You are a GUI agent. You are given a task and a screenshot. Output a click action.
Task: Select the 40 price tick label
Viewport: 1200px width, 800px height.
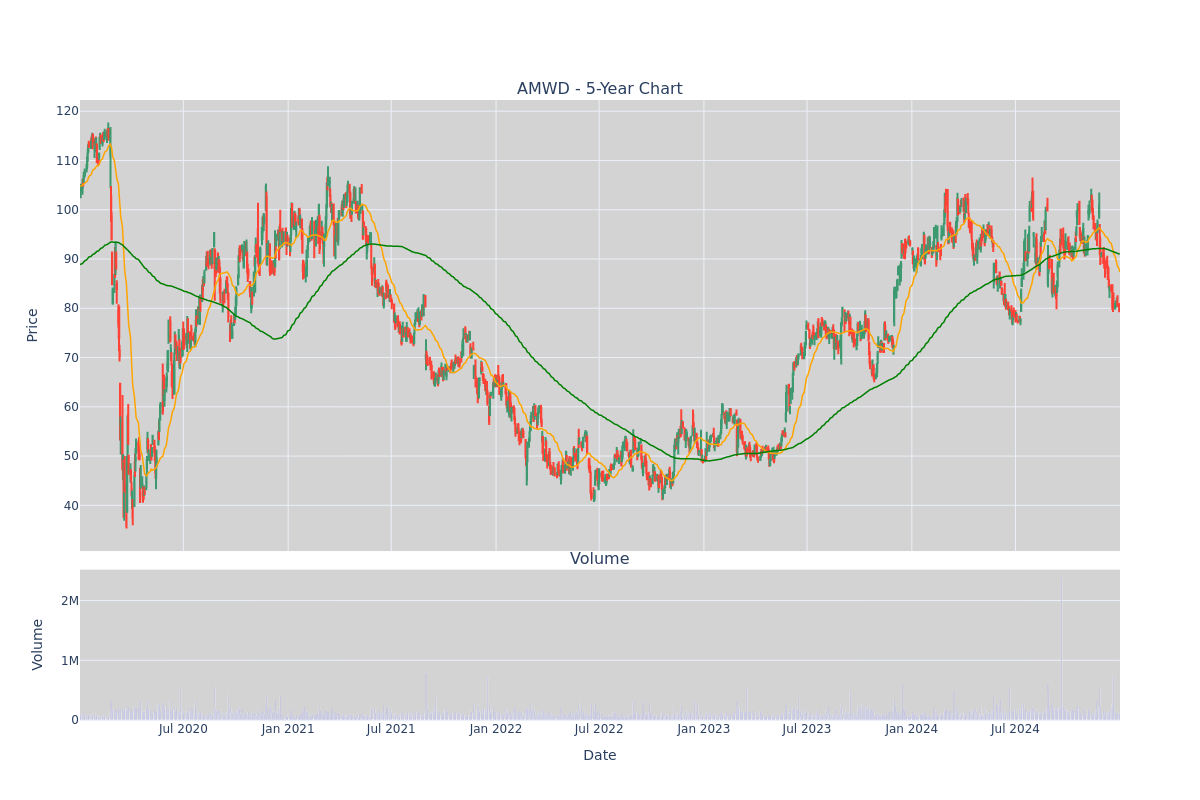[x=70, y=506]
